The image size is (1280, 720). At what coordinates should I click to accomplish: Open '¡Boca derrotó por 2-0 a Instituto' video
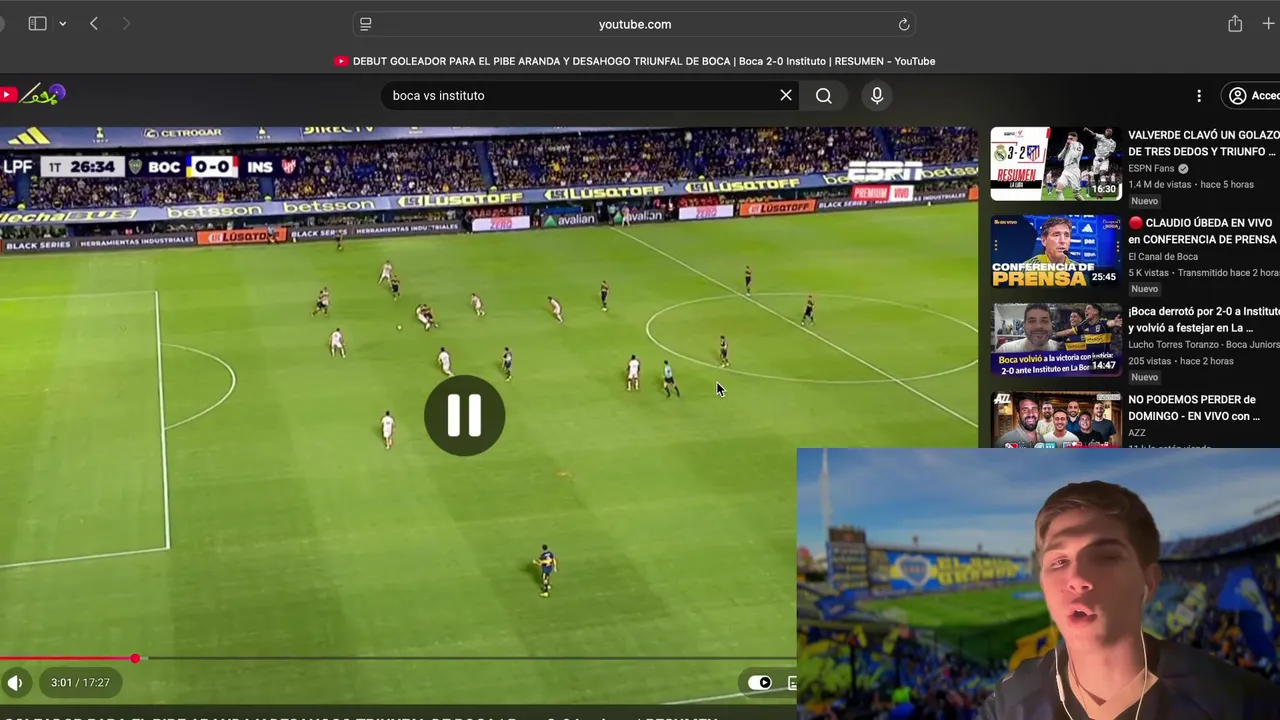coord(1203,319)
